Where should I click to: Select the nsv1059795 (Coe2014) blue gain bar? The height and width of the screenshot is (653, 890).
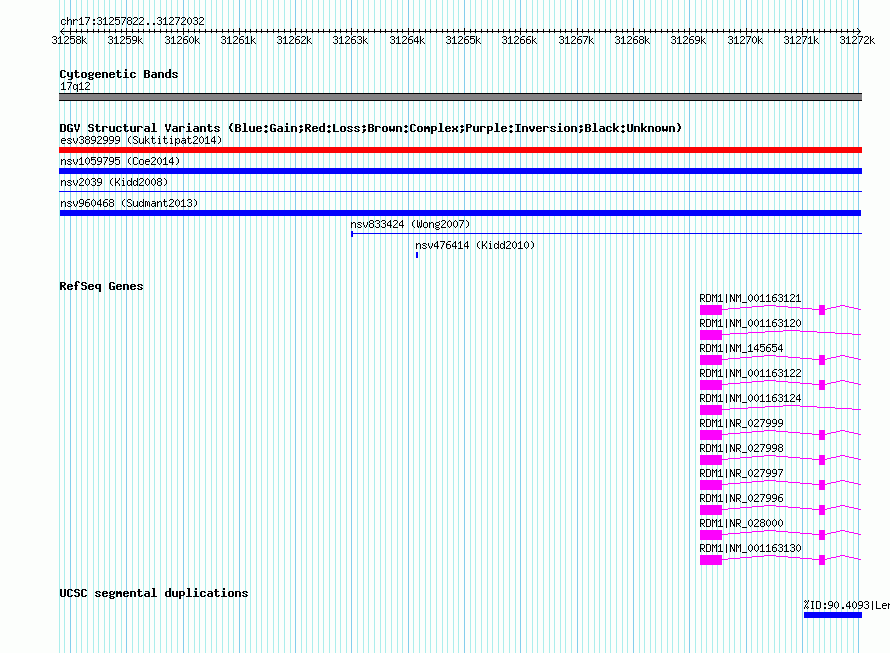(460, 171)
